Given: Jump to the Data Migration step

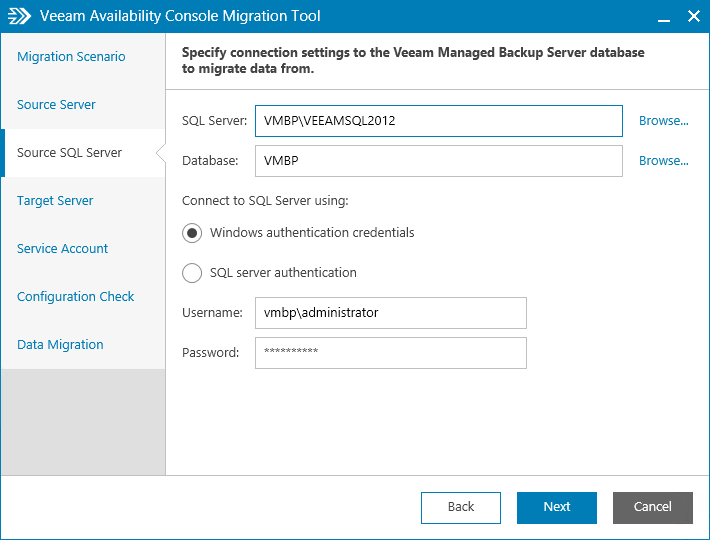Looking at the screenshot, I should pyautogui.click(x=60, y=345).
